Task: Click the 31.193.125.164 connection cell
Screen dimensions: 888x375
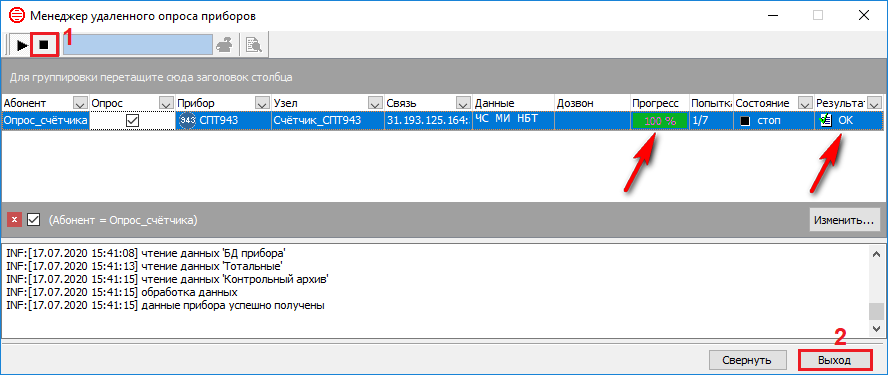Action: (x=428, y=121)
